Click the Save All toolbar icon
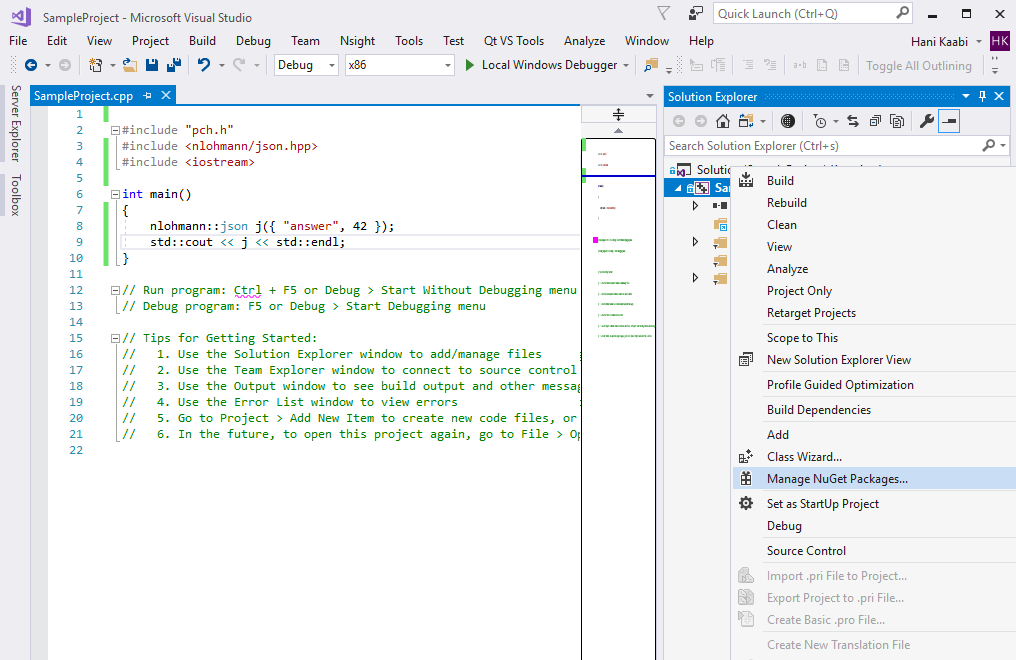The image size is (1016, 660). pyautogui.click(x=174, y=65)
